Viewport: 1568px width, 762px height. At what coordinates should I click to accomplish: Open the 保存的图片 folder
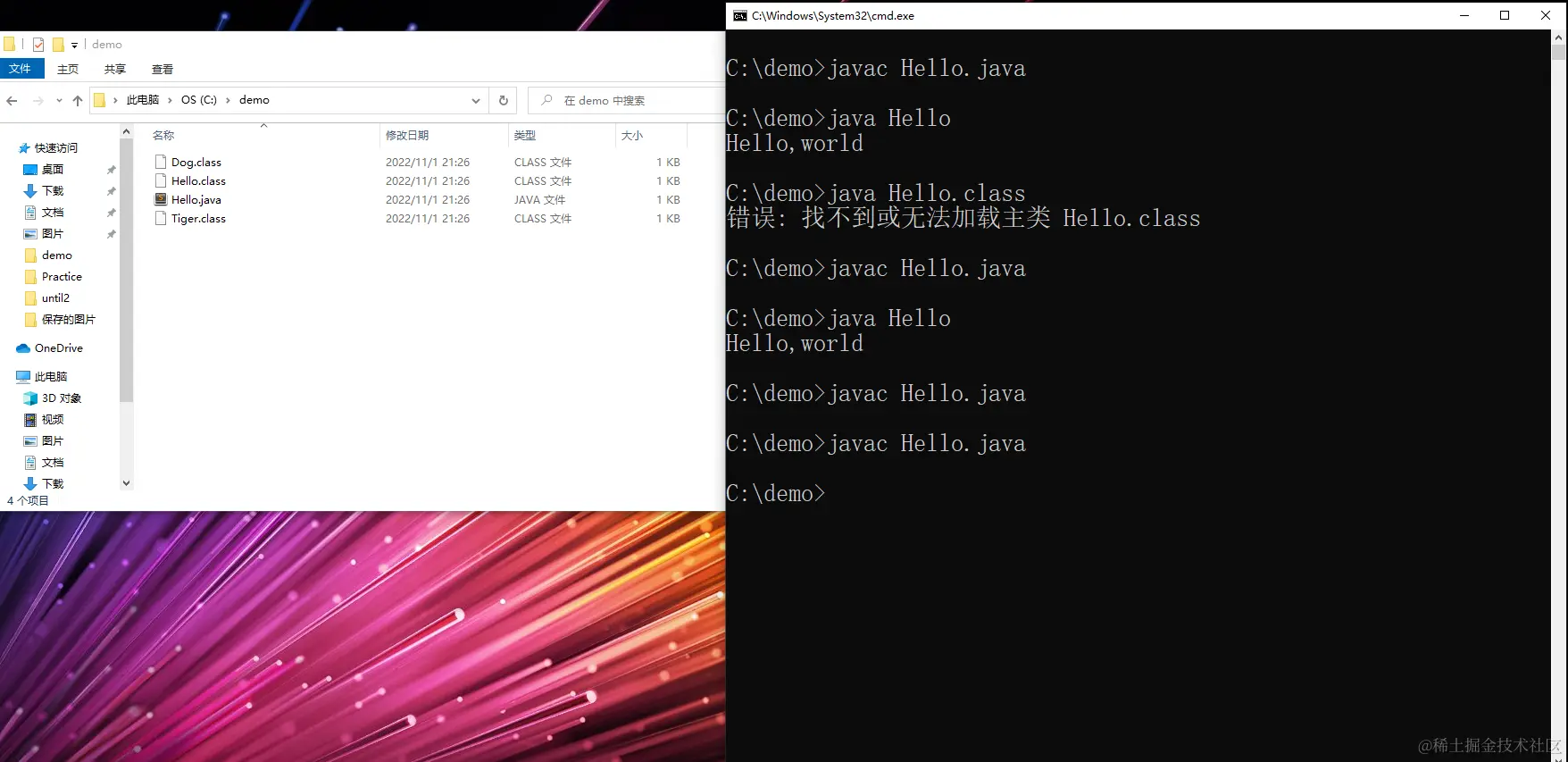[69, 319]
